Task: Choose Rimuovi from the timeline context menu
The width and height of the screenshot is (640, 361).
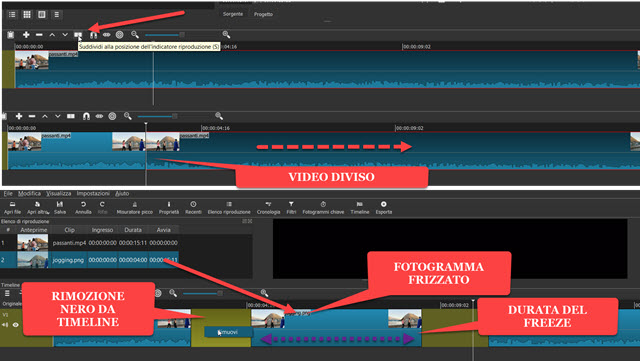Action: coord(228,332)
